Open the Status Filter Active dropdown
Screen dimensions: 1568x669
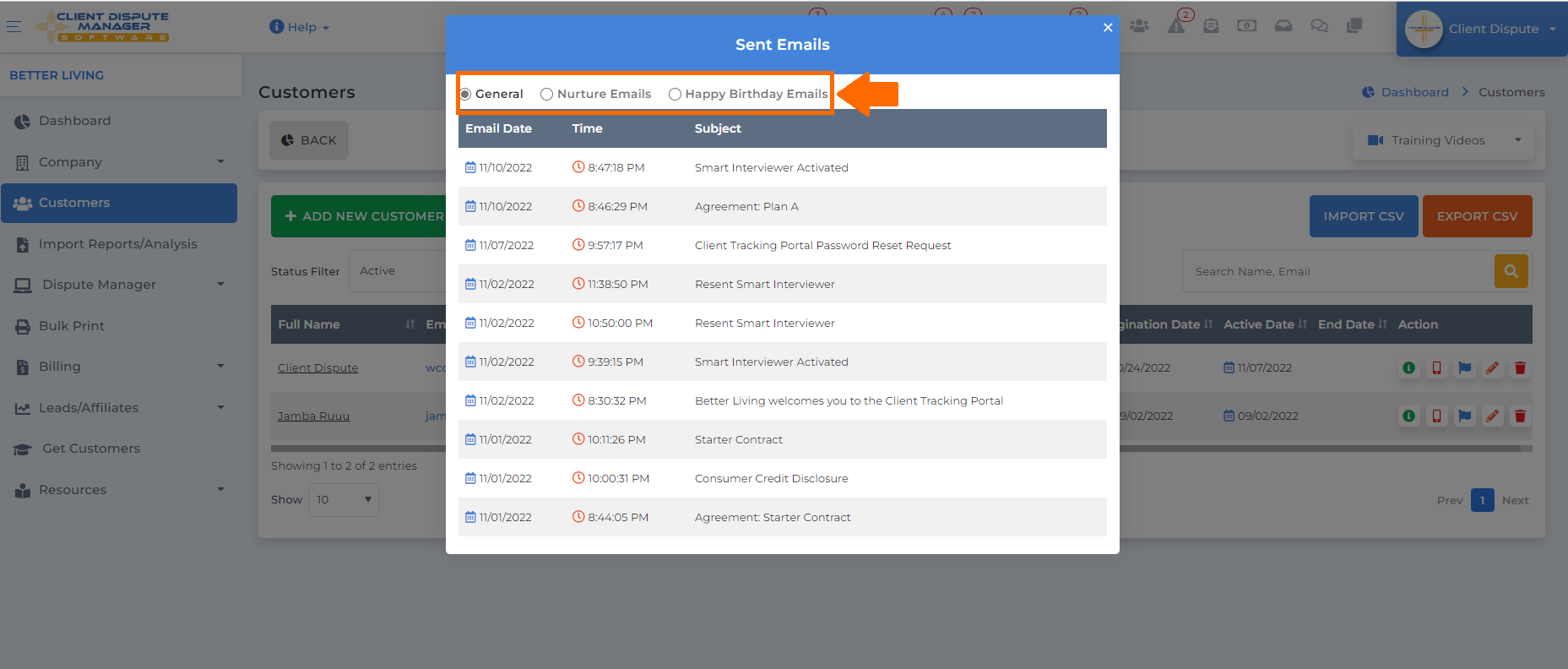click(399, 271)
